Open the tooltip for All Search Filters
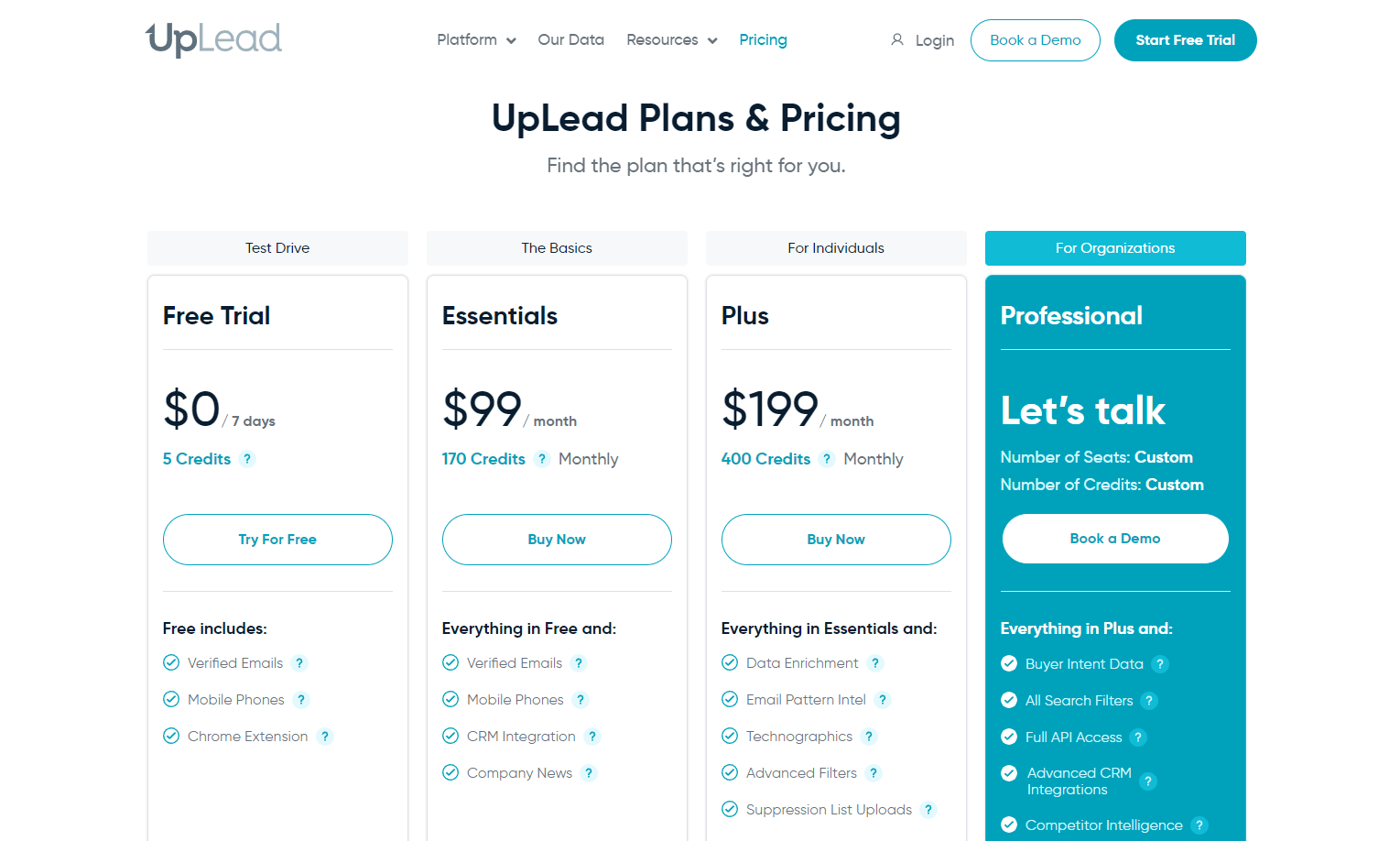The height and width of the screenshot is (841, 1400). click(1150, 700)
